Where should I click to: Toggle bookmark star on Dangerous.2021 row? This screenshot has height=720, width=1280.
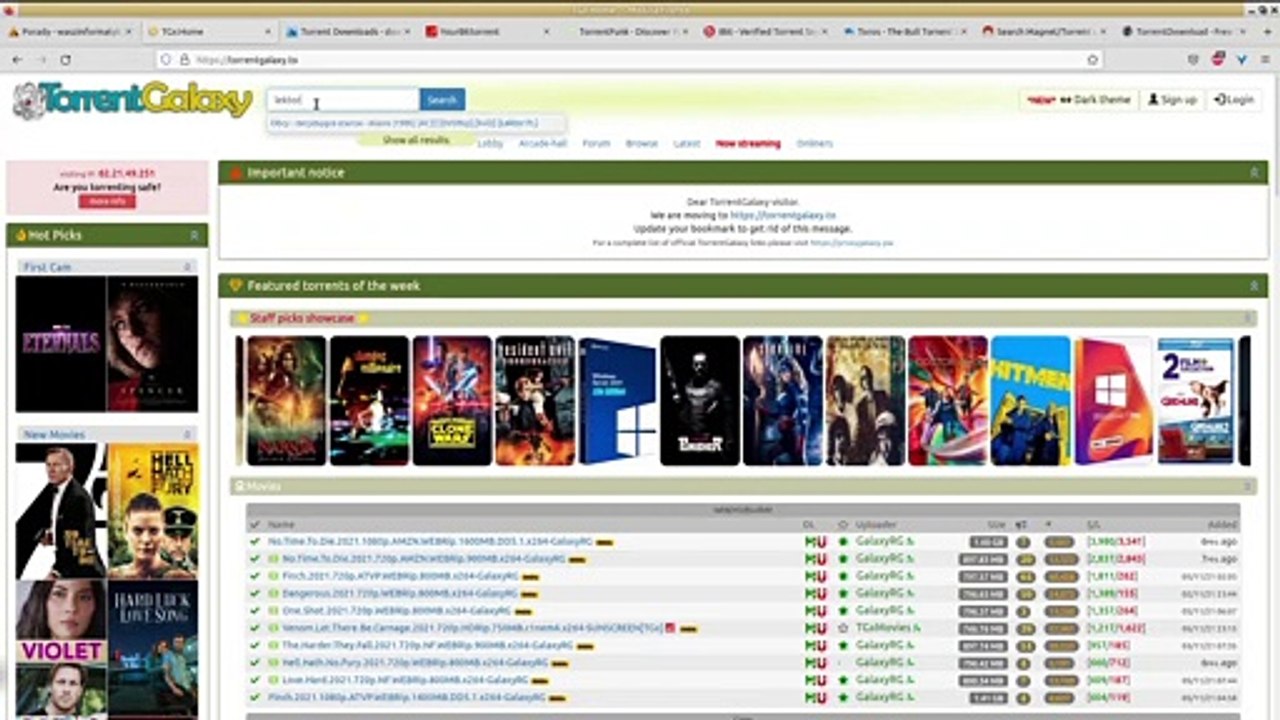coord(843,593)
